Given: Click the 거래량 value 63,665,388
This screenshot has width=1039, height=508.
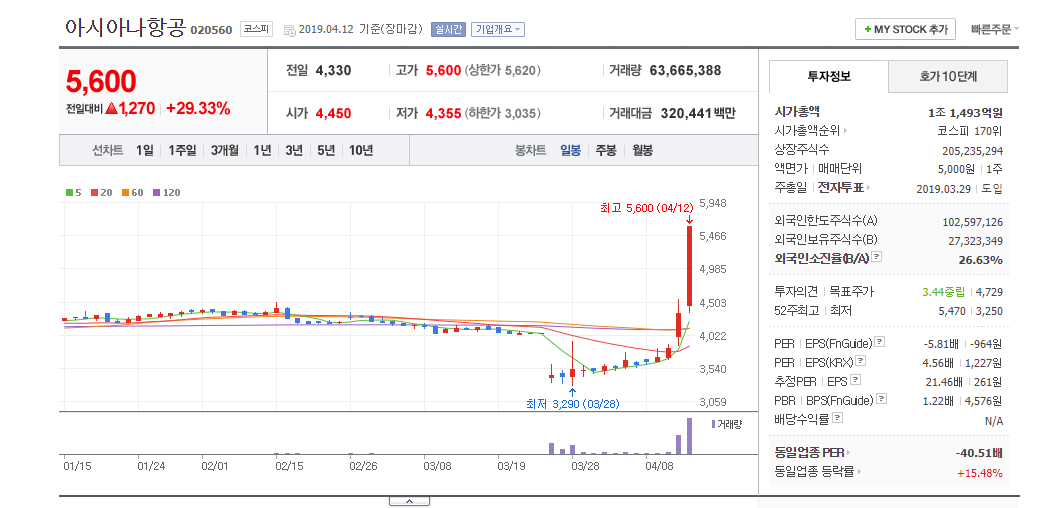Looking at the screenshot, I should [x=685, y=70].
